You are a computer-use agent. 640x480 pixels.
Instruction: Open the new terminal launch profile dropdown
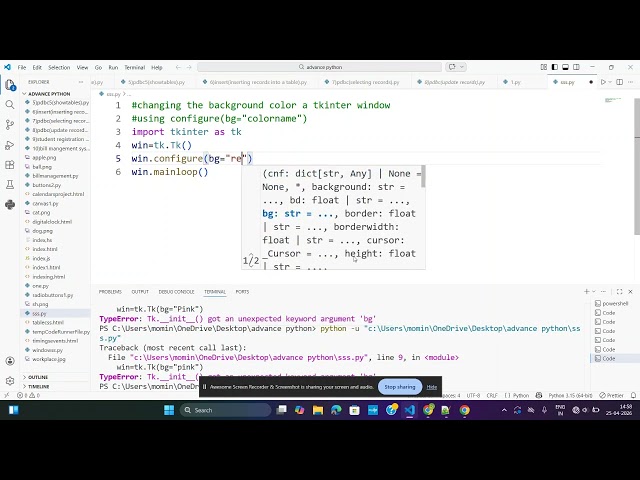coord(594,291)
